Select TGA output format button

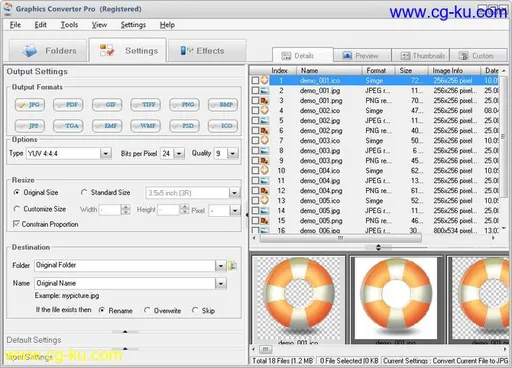coord(68,126)
